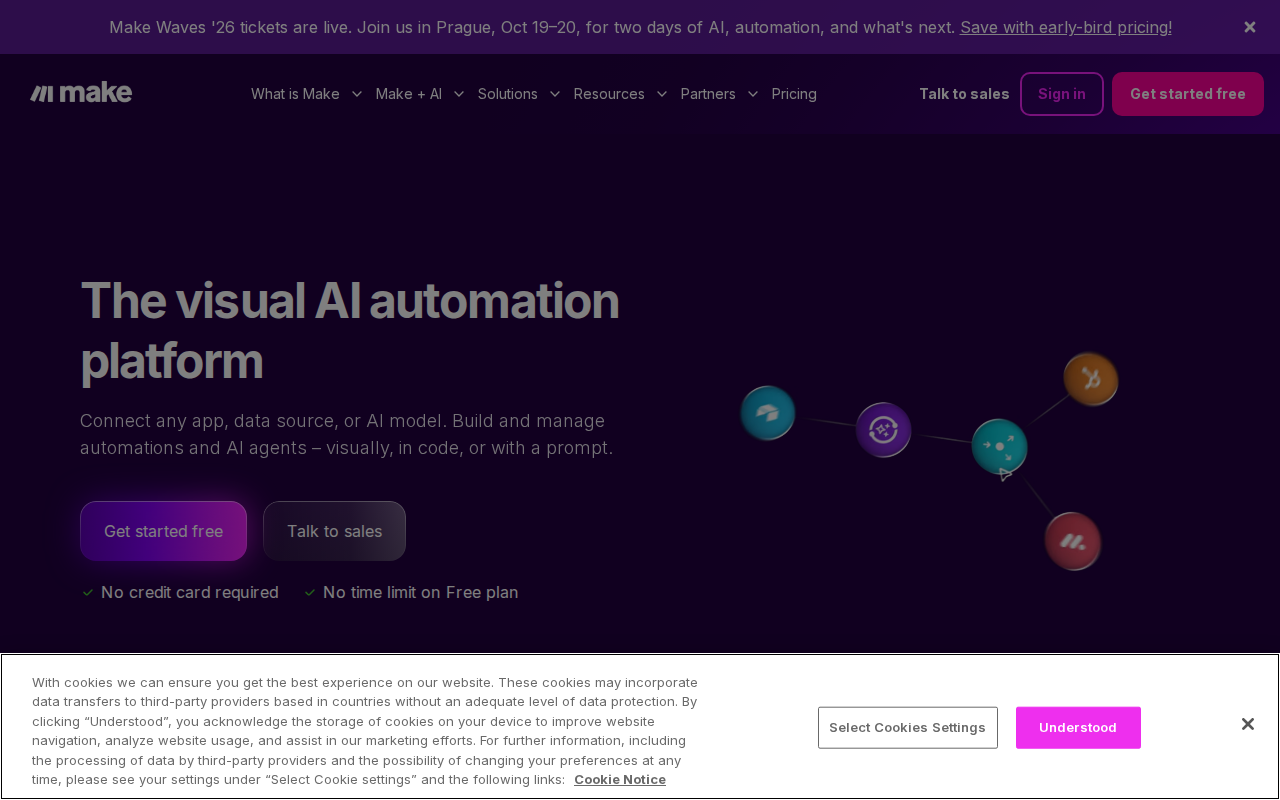This screenshot has height=800, width=1280.
Task: Close the cookie consent banner
Action: [x=1247, y=724]
